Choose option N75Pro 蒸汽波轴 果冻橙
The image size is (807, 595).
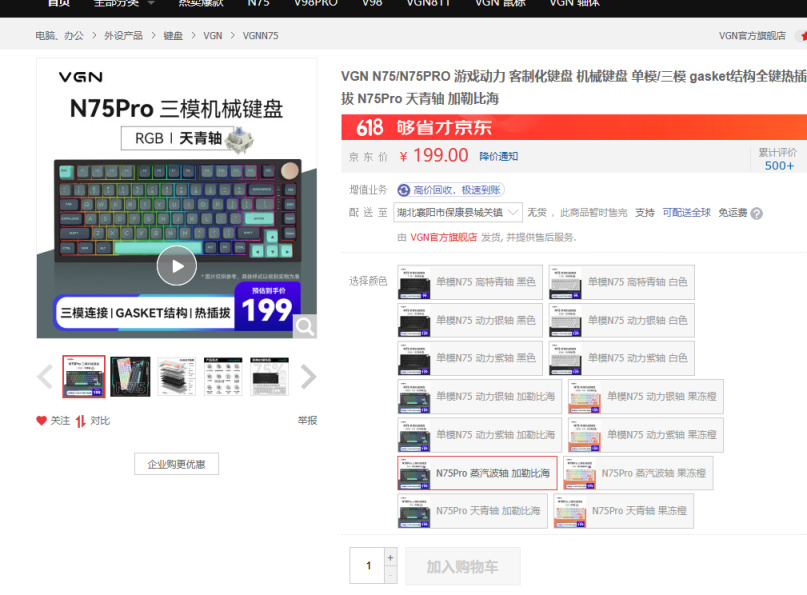point(638,473)
